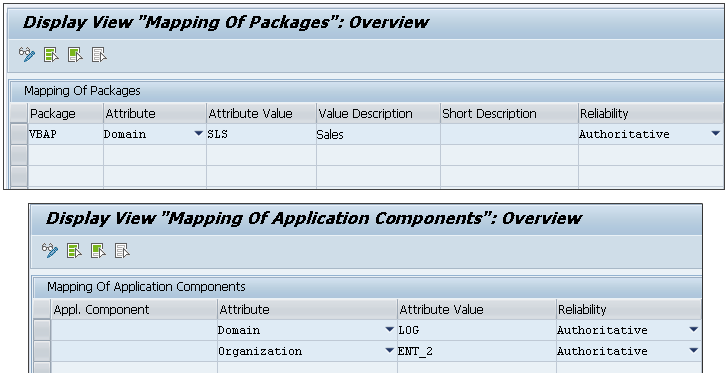
Task: Click Select Block icon in Mapping Of Packages toolbar
Action: click(75, 55)
